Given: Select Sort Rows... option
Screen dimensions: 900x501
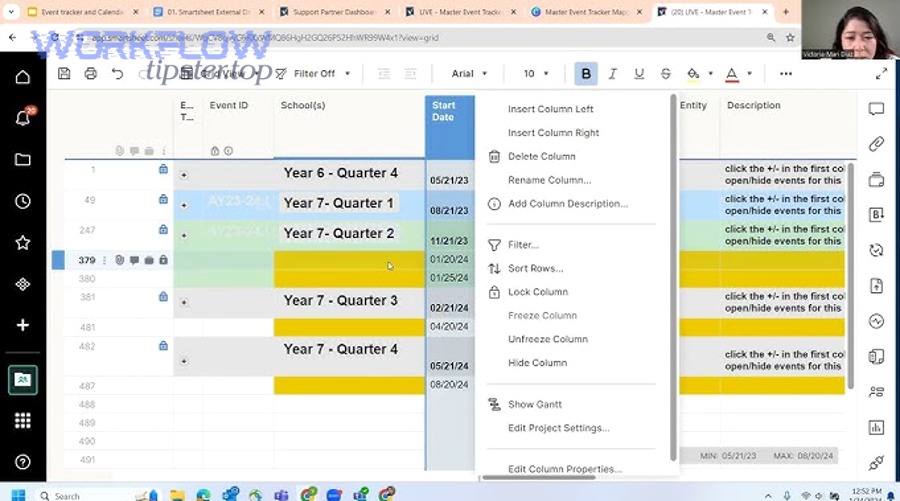Looking at the screenshot, I should point(535,269).
